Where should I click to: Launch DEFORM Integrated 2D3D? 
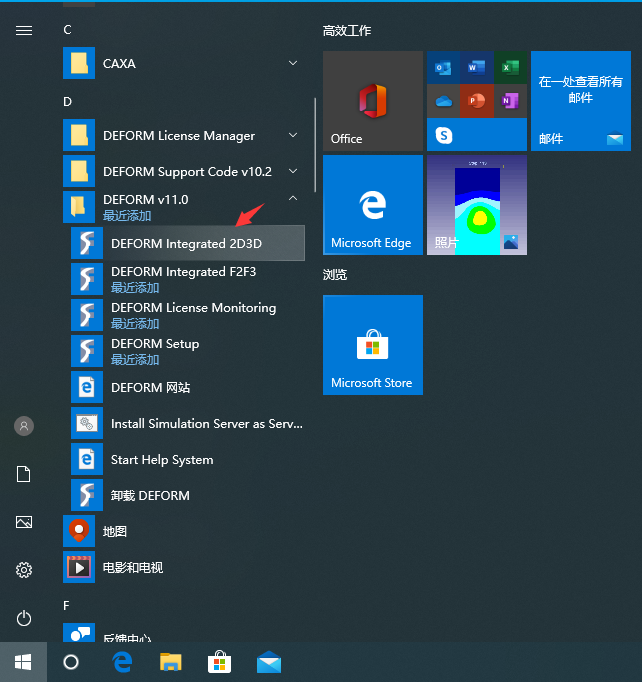click(188, 243)
